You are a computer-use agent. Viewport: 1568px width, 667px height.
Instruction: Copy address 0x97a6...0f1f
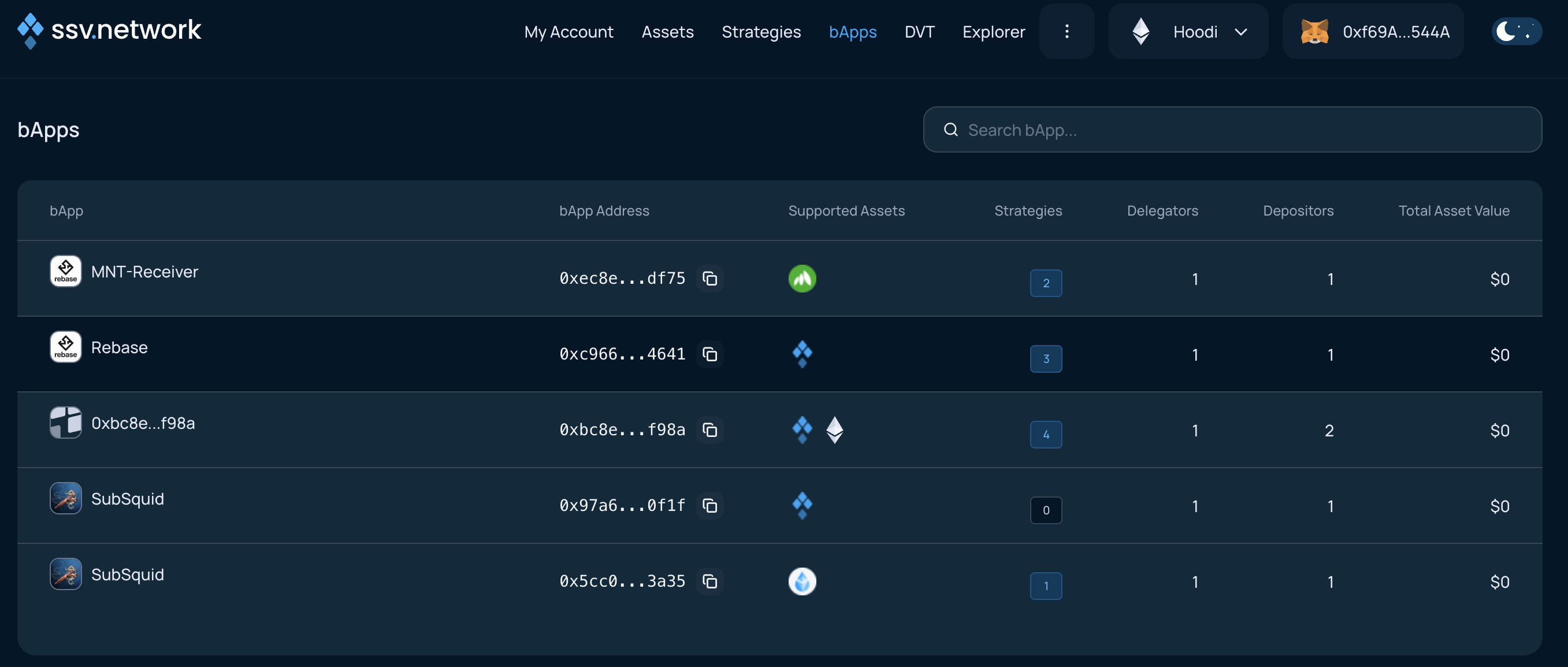709,506
